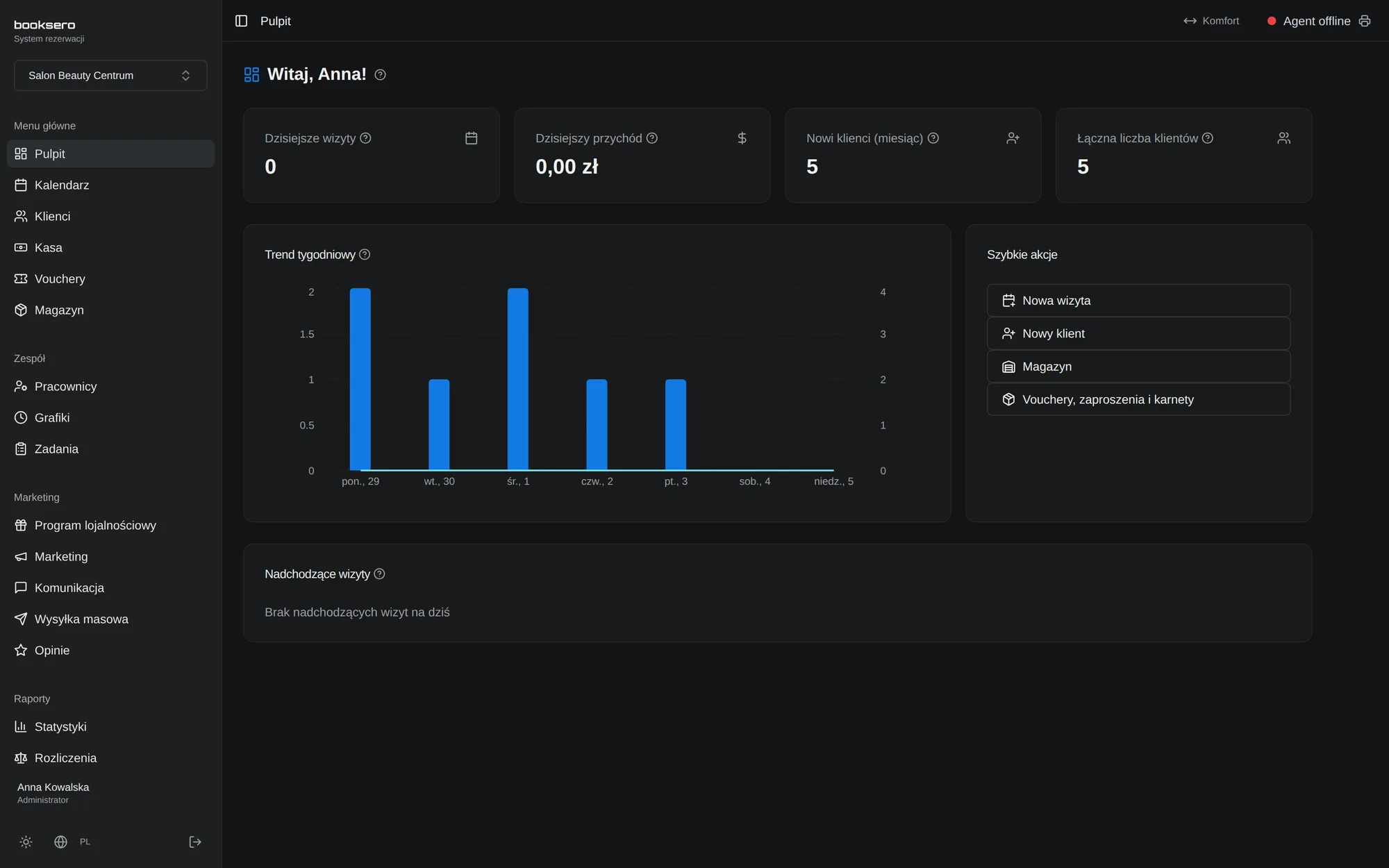The width and height of the screenshot is (1389, 868).
Task: Toggle Komfort density mode
Action: click(x=1211, y=21)
